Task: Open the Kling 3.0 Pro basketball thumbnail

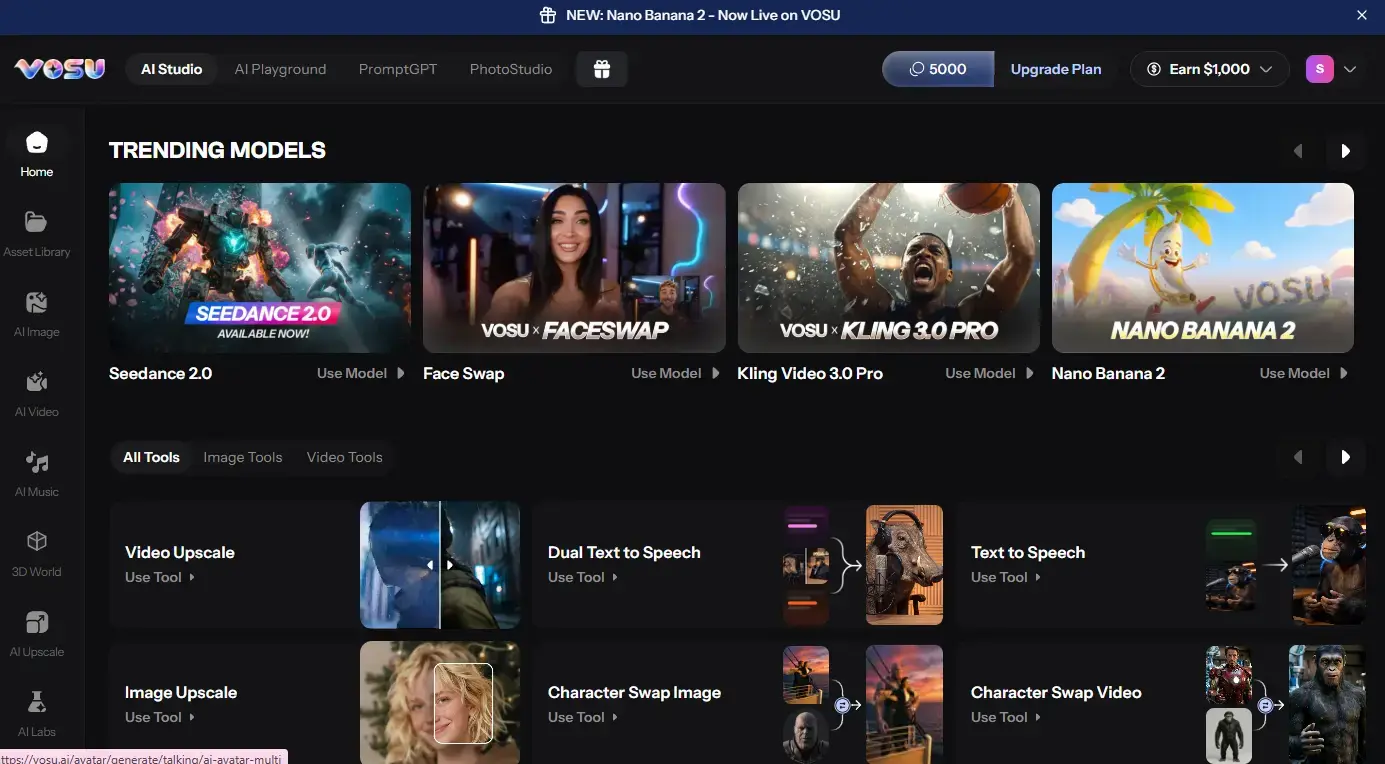Action: pyautogui.click(x=889, y=268)
